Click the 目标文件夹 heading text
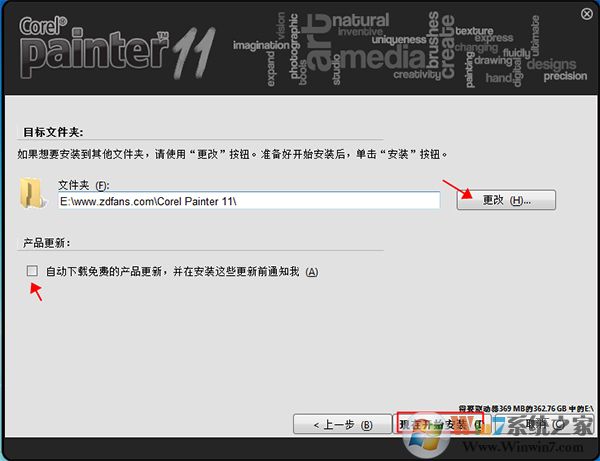This screenshot has width=600, height=461. 53,132
